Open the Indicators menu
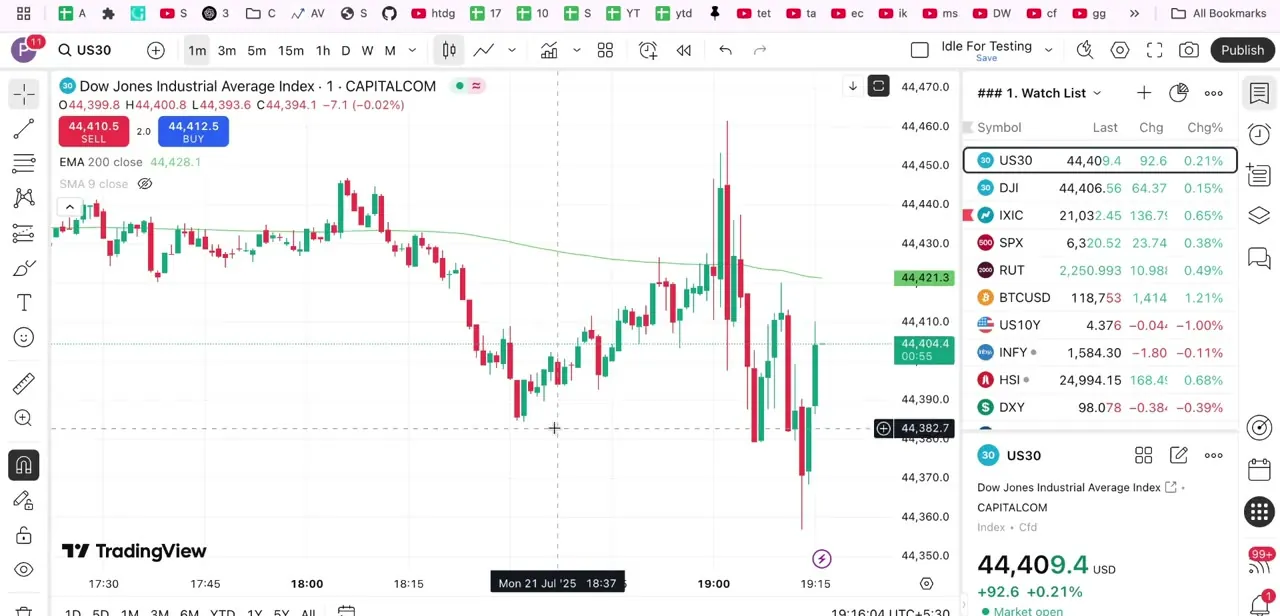This screenshot has width=1280, height=616. [x=549, y=50]
